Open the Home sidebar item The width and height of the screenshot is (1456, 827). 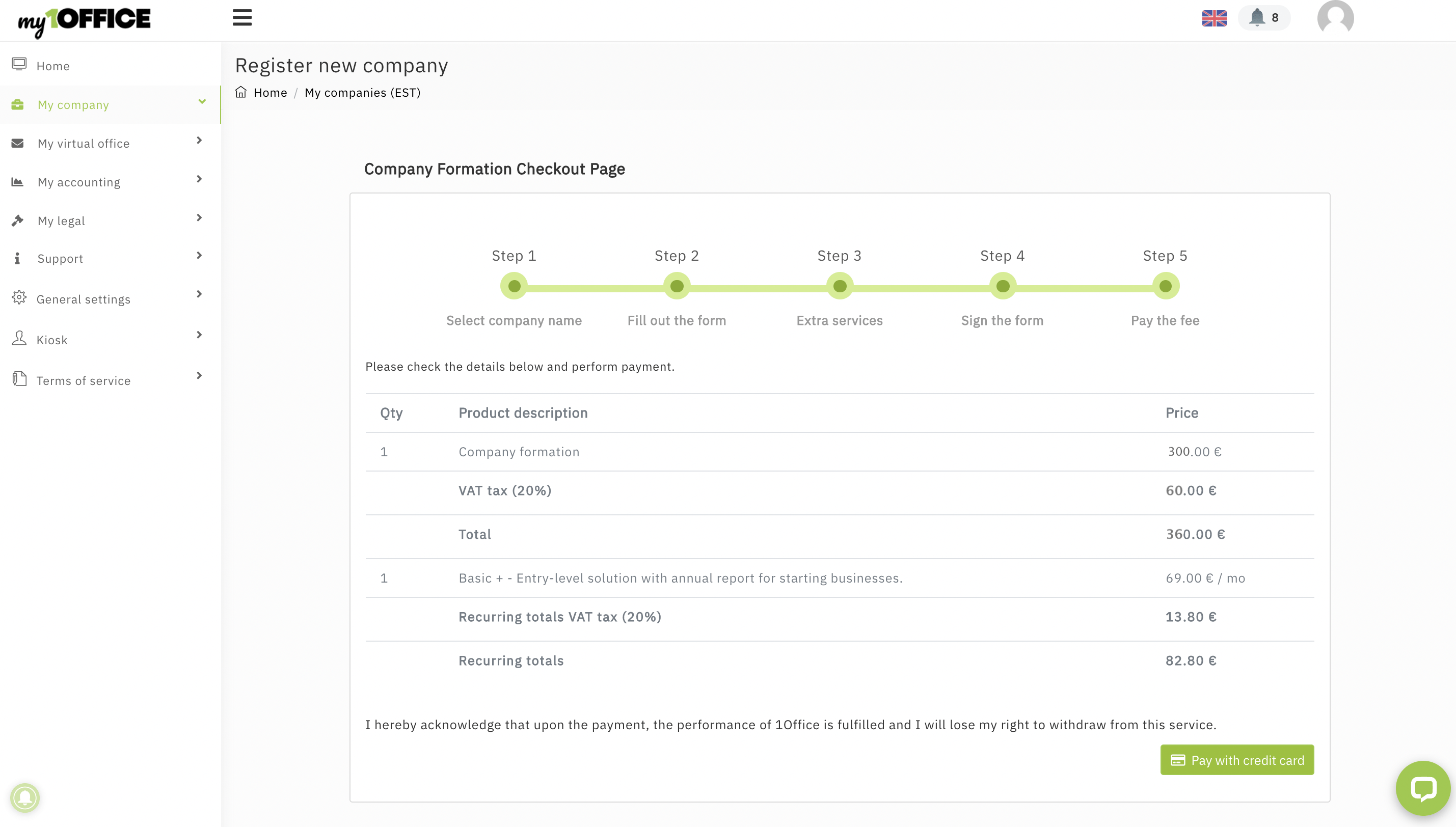pyautogui.click(x=53, y=66)
